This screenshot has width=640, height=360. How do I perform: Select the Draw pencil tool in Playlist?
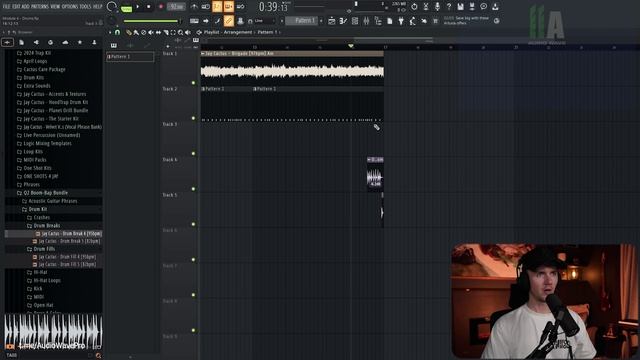click(x=129, y=32)
